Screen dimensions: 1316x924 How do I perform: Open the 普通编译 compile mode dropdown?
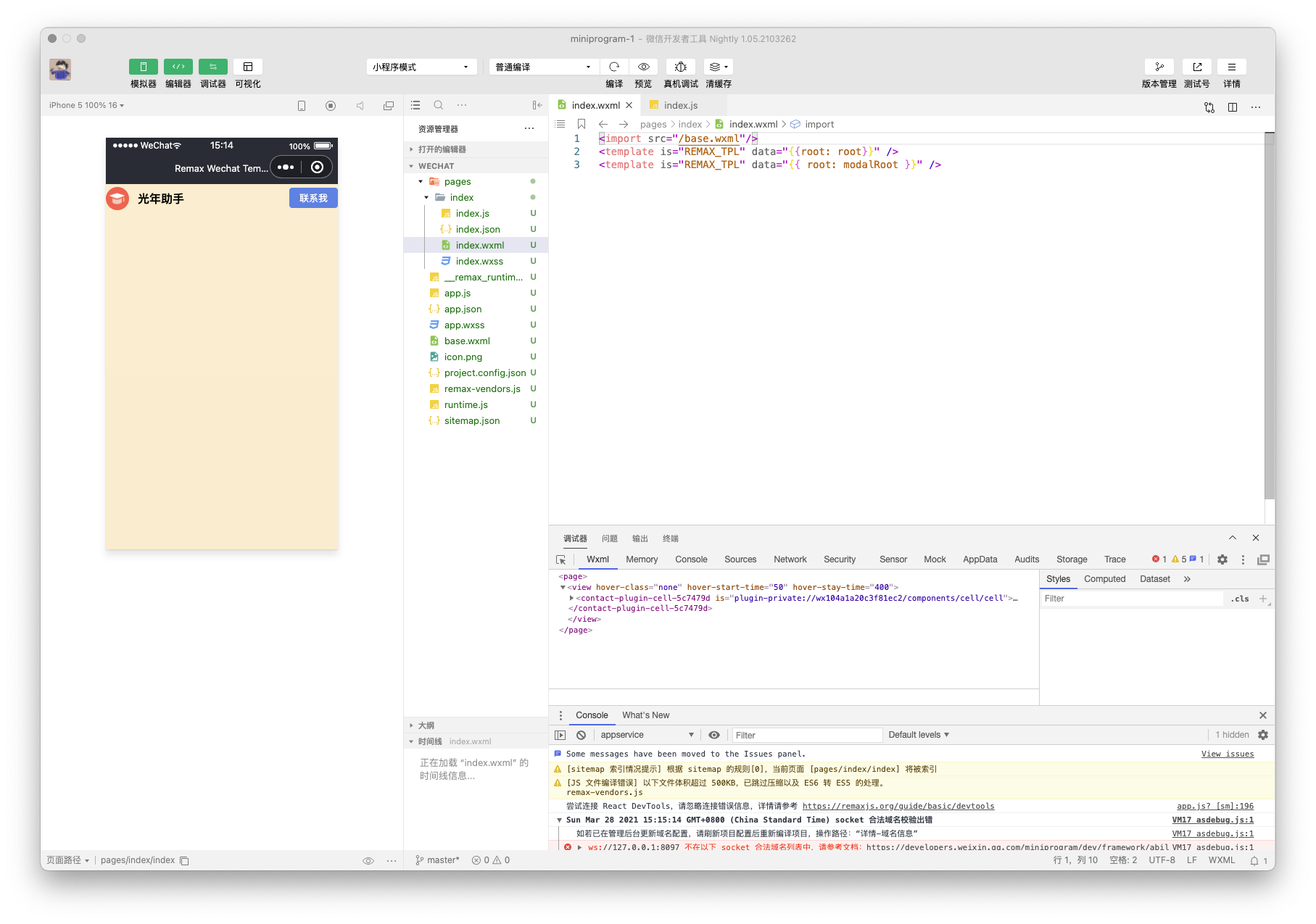[542, 66]
